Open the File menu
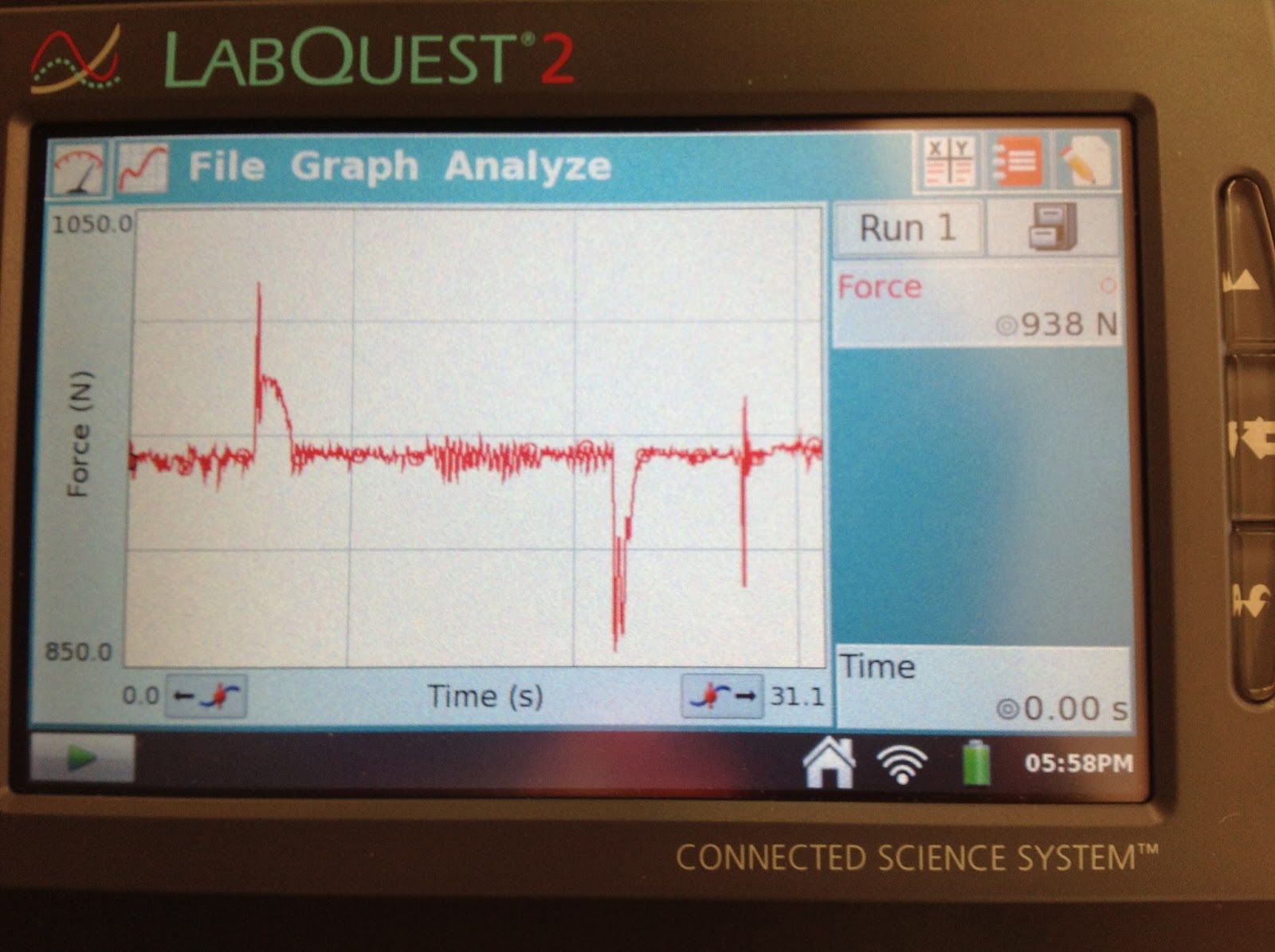Viewport: 1275px width, 952px height. coord(226,167)
